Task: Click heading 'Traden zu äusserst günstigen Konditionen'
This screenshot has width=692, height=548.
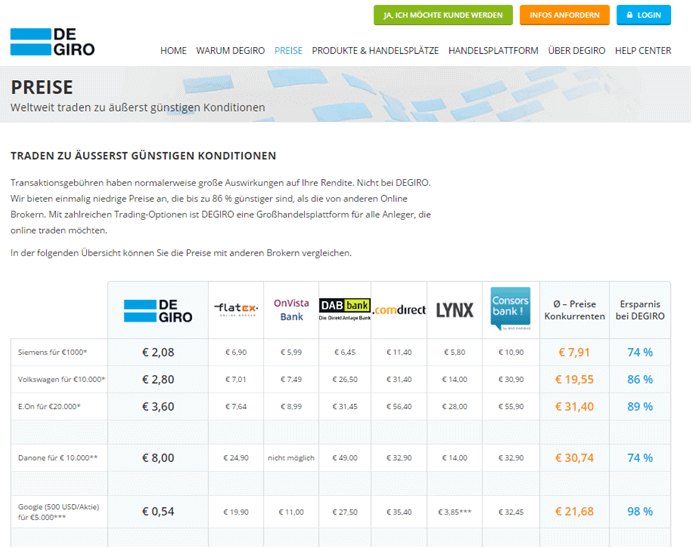Action: 143,156
